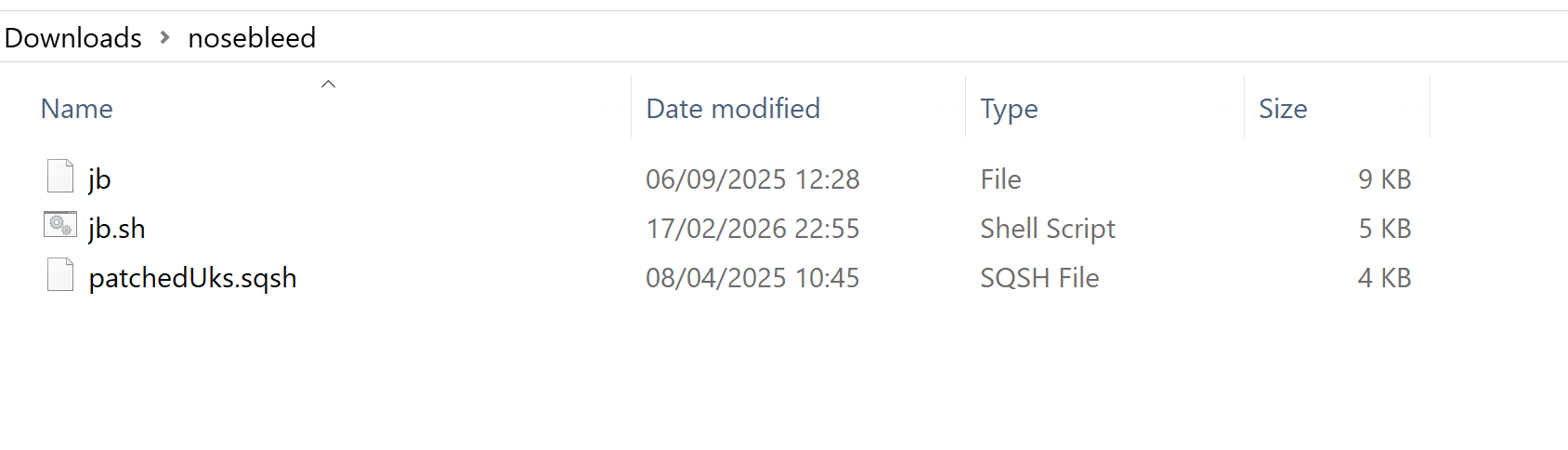Click the SQSH File type cell
This screenshot has height=450, width=1568.
(x=1039, y=278)
